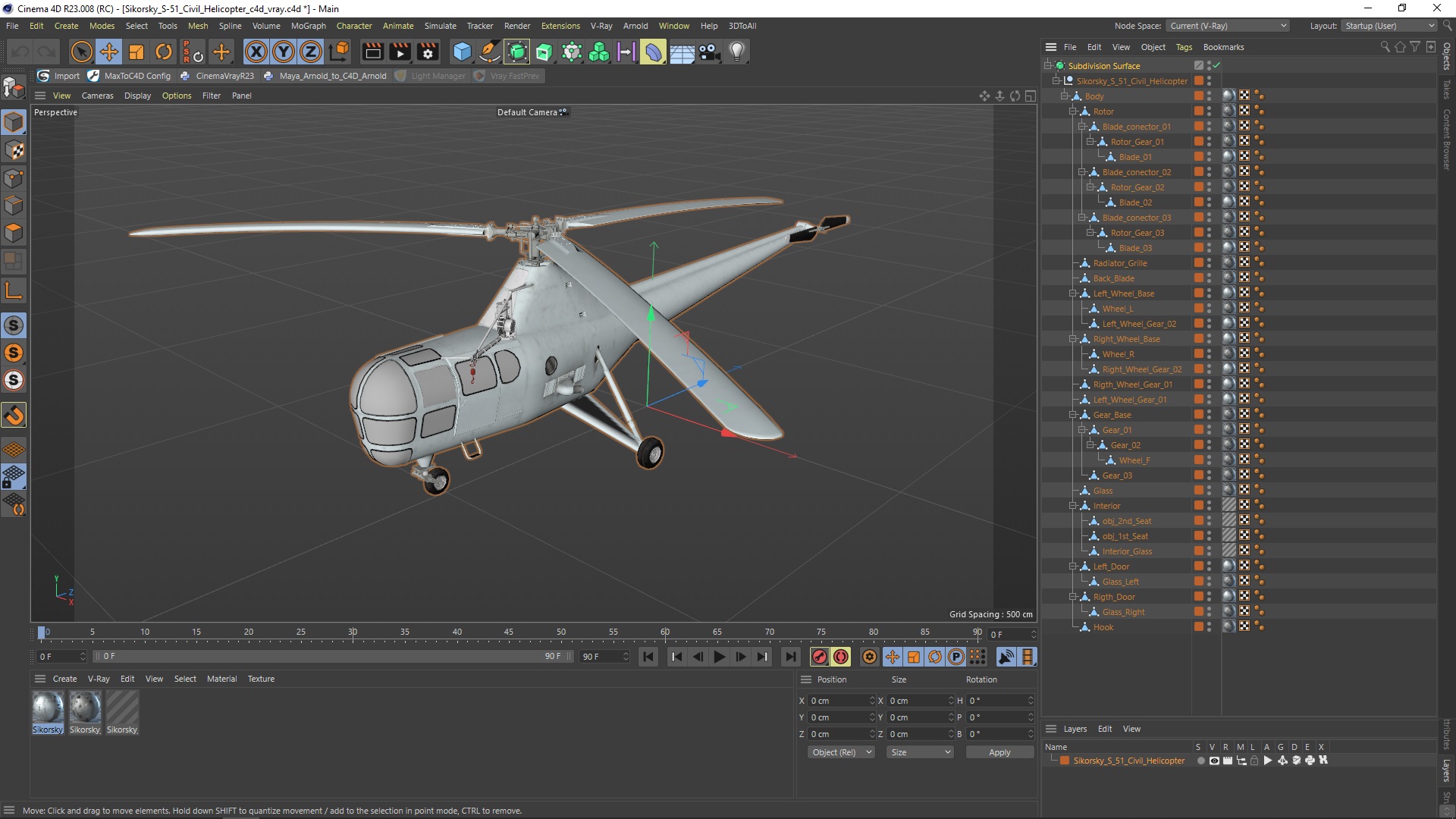Image resolution: width=1456 pixels, height=819 pixels.
Task: Click the Live Selection tool icon
Action: [x=81, y=52]
